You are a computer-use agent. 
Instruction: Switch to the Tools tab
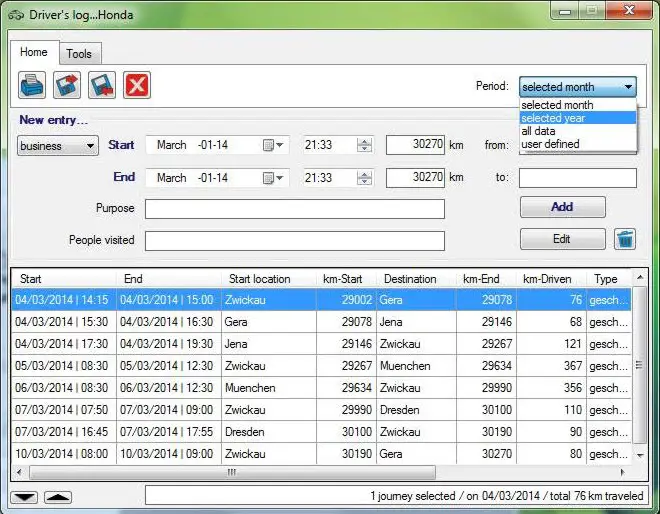pos(79,53)
